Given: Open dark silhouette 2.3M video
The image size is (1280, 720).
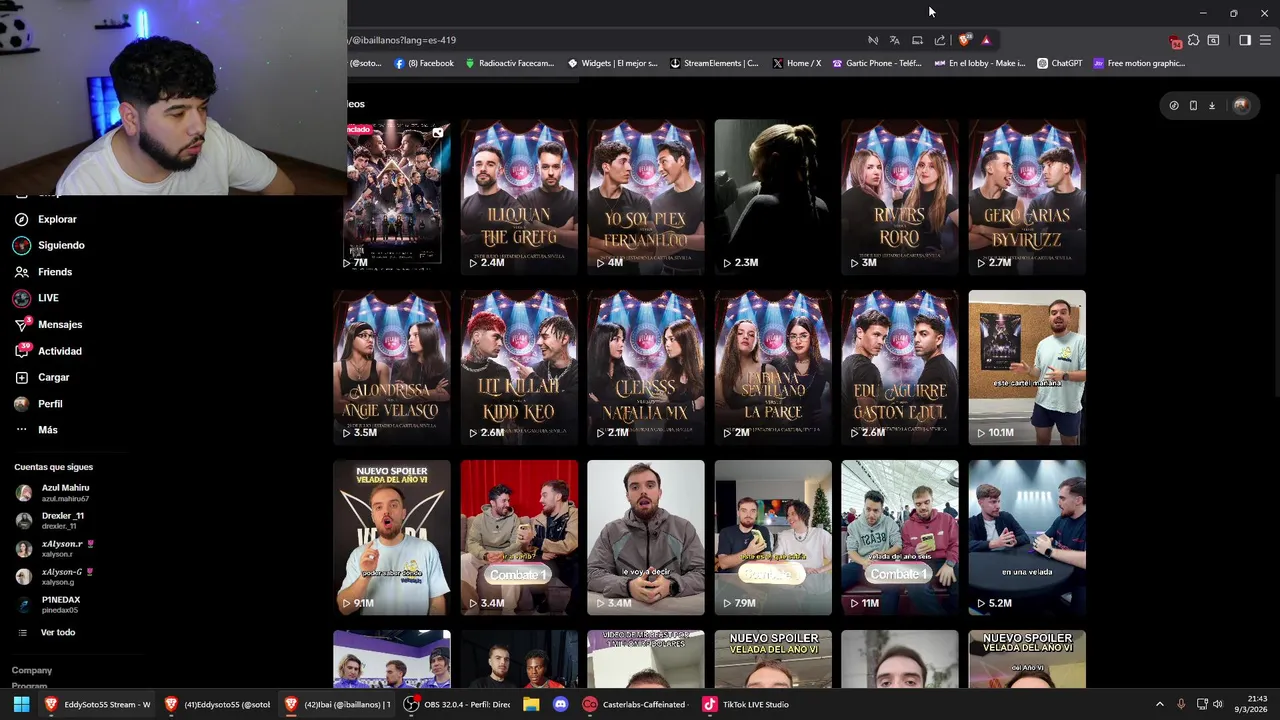Looking at the screenshot, I should (773, 197).
